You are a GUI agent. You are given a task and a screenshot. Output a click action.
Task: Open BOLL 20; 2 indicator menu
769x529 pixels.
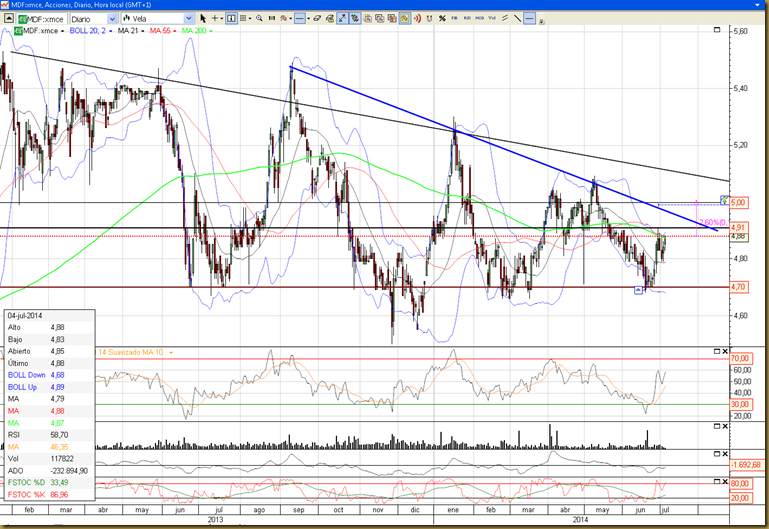[110, 31]
